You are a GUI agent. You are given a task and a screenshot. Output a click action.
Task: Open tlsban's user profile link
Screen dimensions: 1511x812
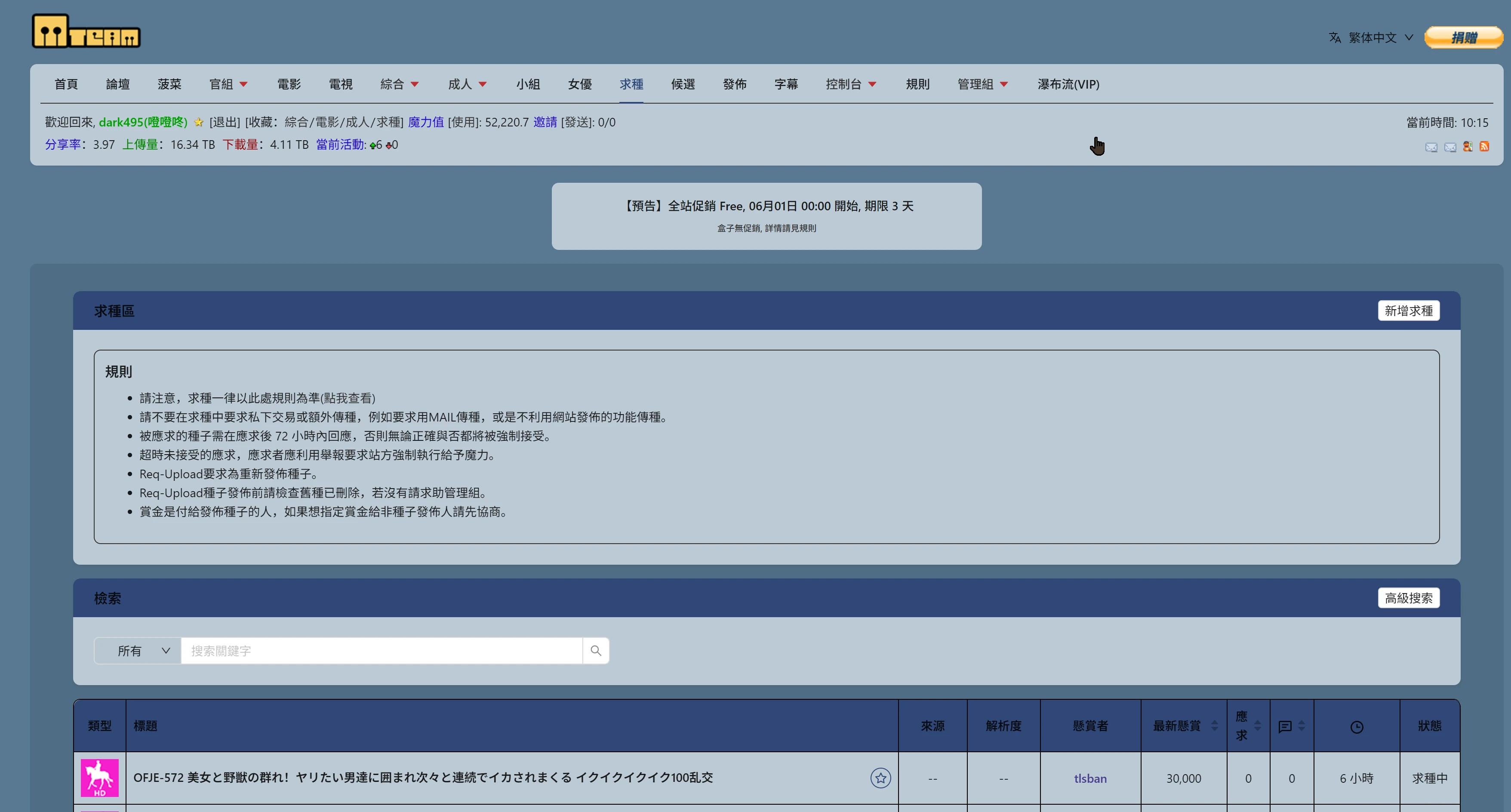[1090, 778]
